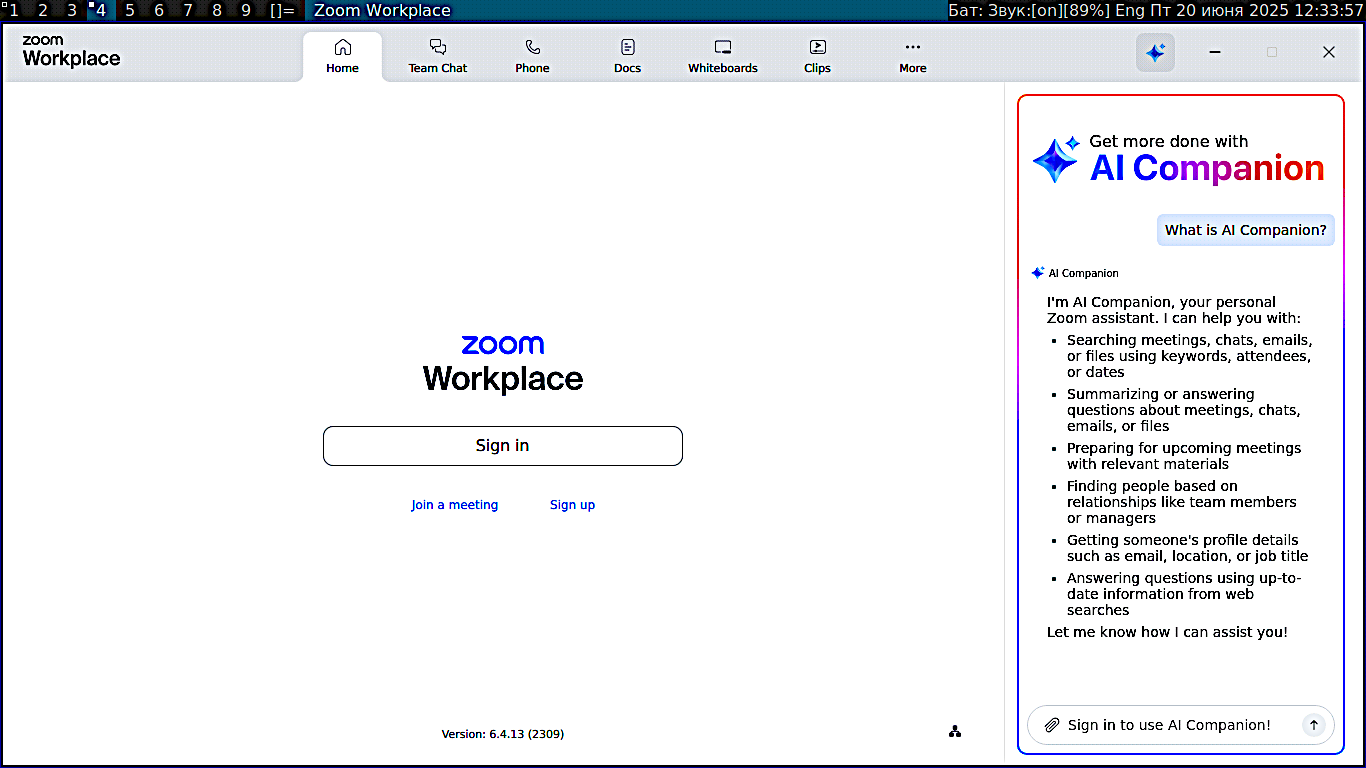Click the Version: 6.4.13 (2309) text
The height and width of the screenshot is (768, 1366).
pos(502,734)
